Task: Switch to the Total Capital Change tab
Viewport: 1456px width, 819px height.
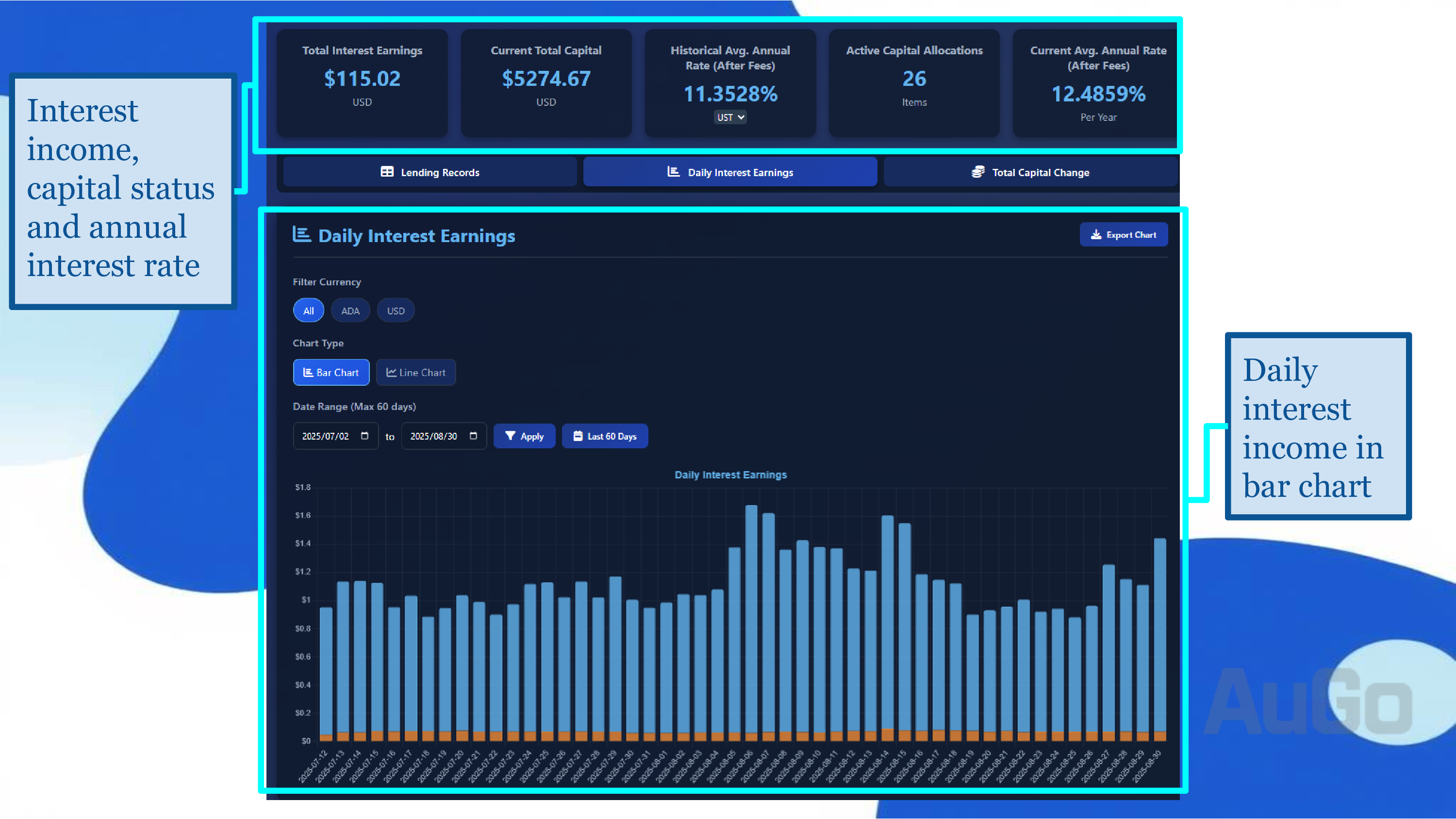Action: click(x=1030, y=172)
